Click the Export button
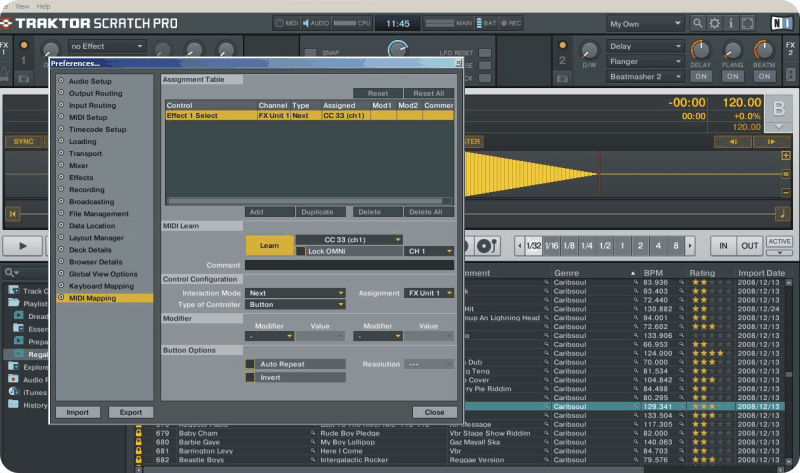The width and height of the screenshot is (800, 473). pos(130,412)
